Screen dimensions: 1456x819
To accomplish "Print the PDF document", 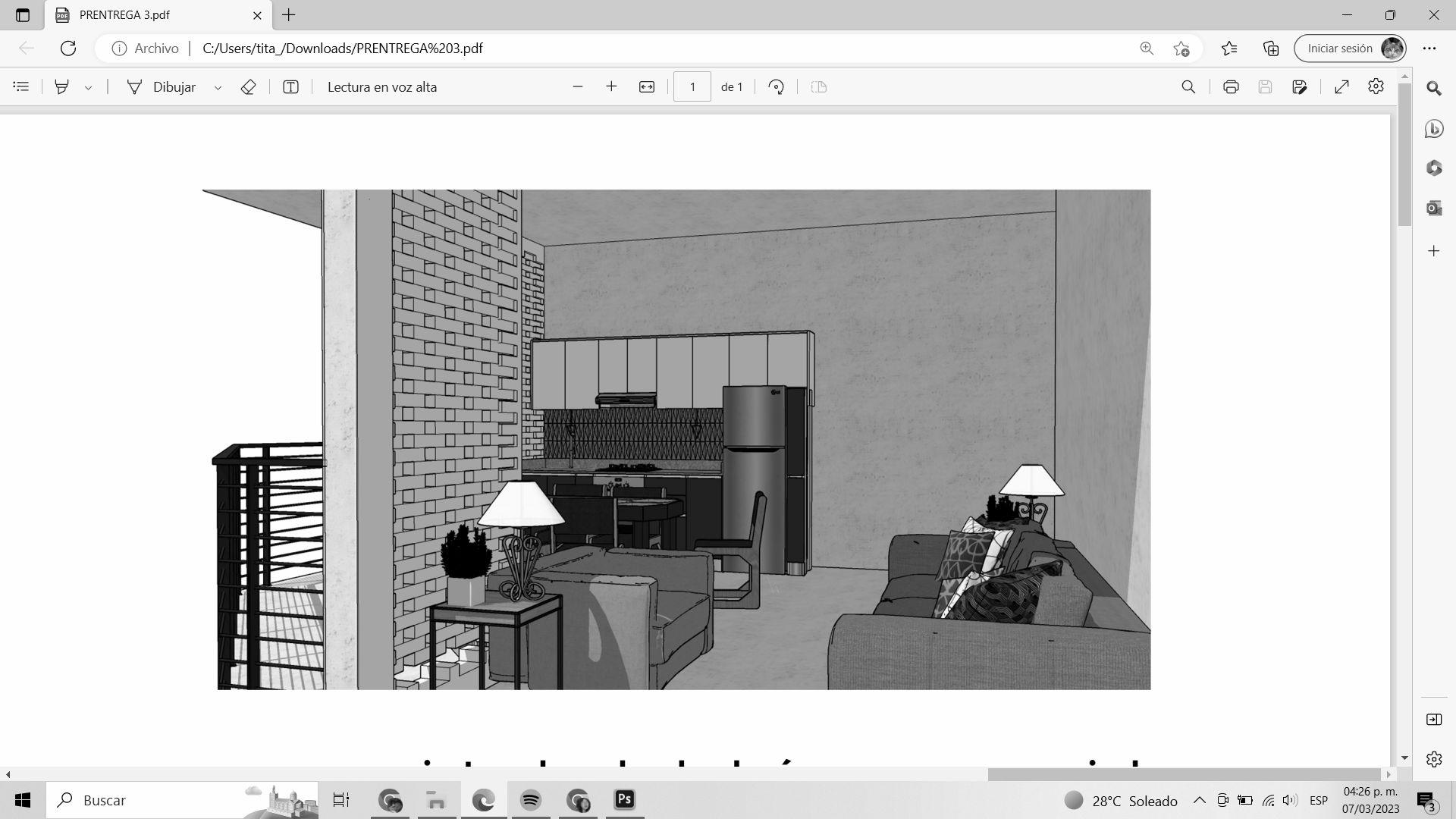I will (x=1231, y=87).
